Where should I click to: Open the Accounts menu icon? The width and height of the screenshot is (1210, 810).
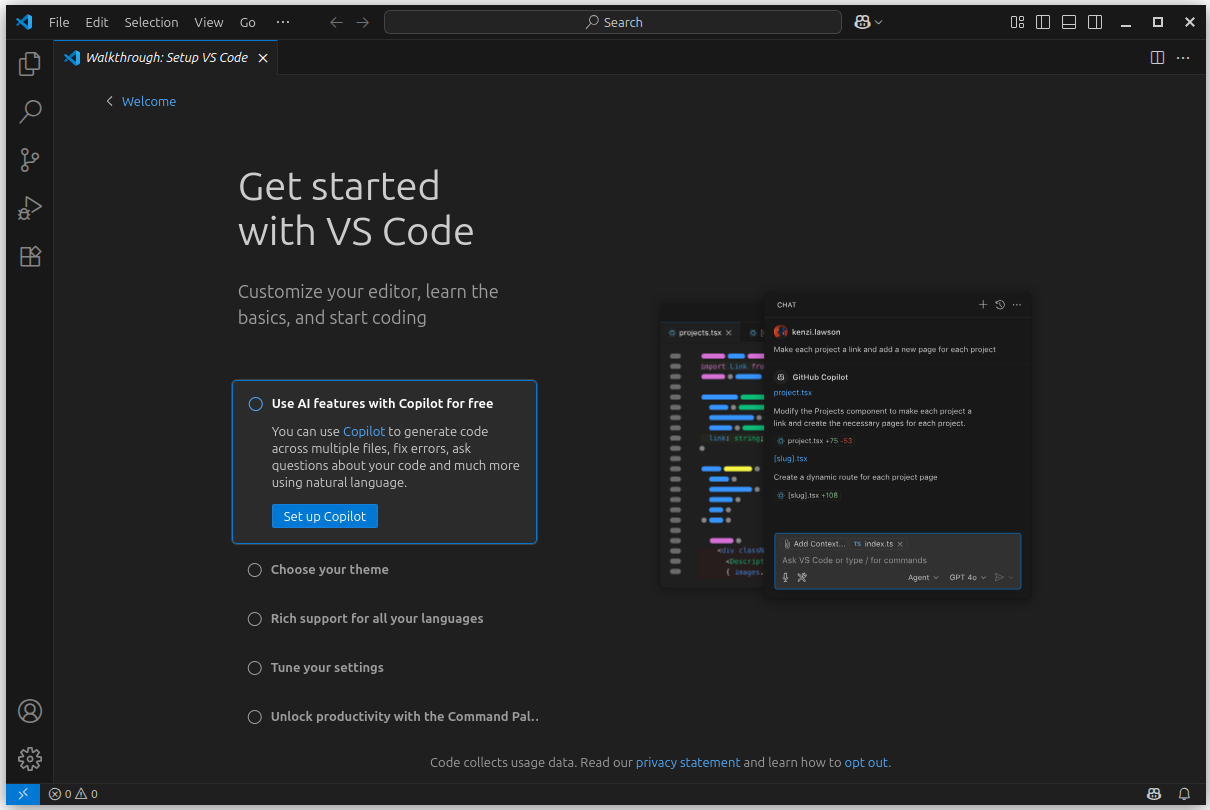point(30,711)
